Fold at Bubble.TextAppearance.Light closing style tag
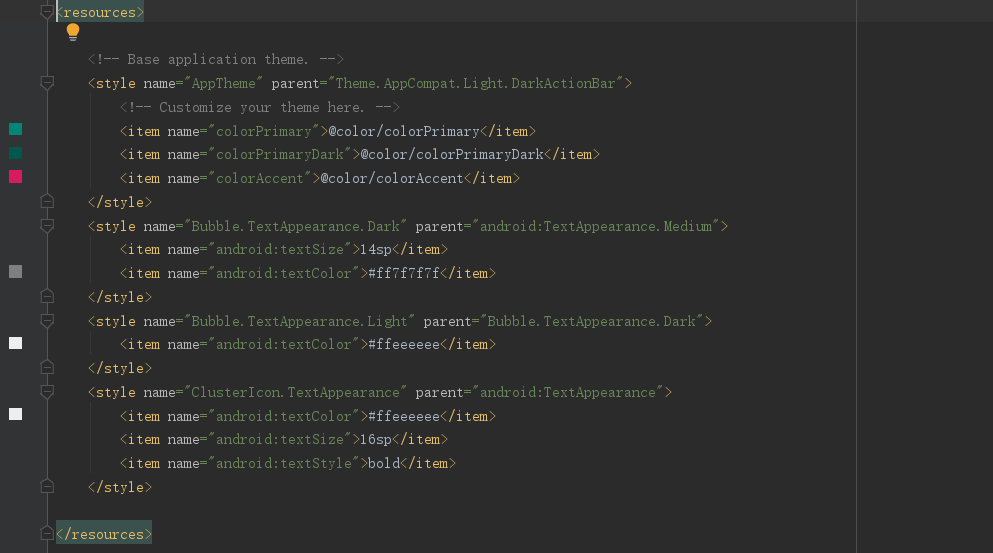Viewport: 993px width, 553px height. pos(47,368)
